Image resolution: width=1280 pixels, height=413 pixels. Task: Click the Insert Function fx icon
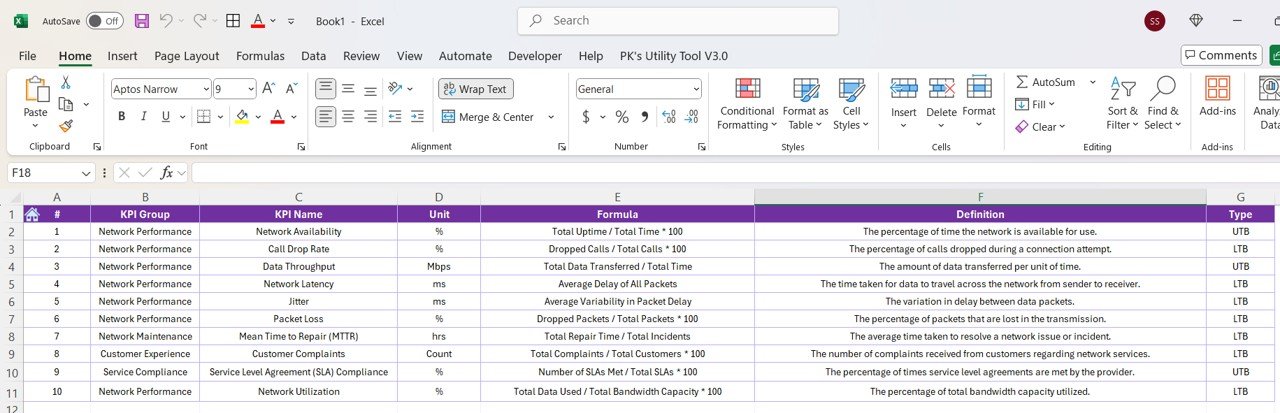pyautogui.click(x=167, y=173)
